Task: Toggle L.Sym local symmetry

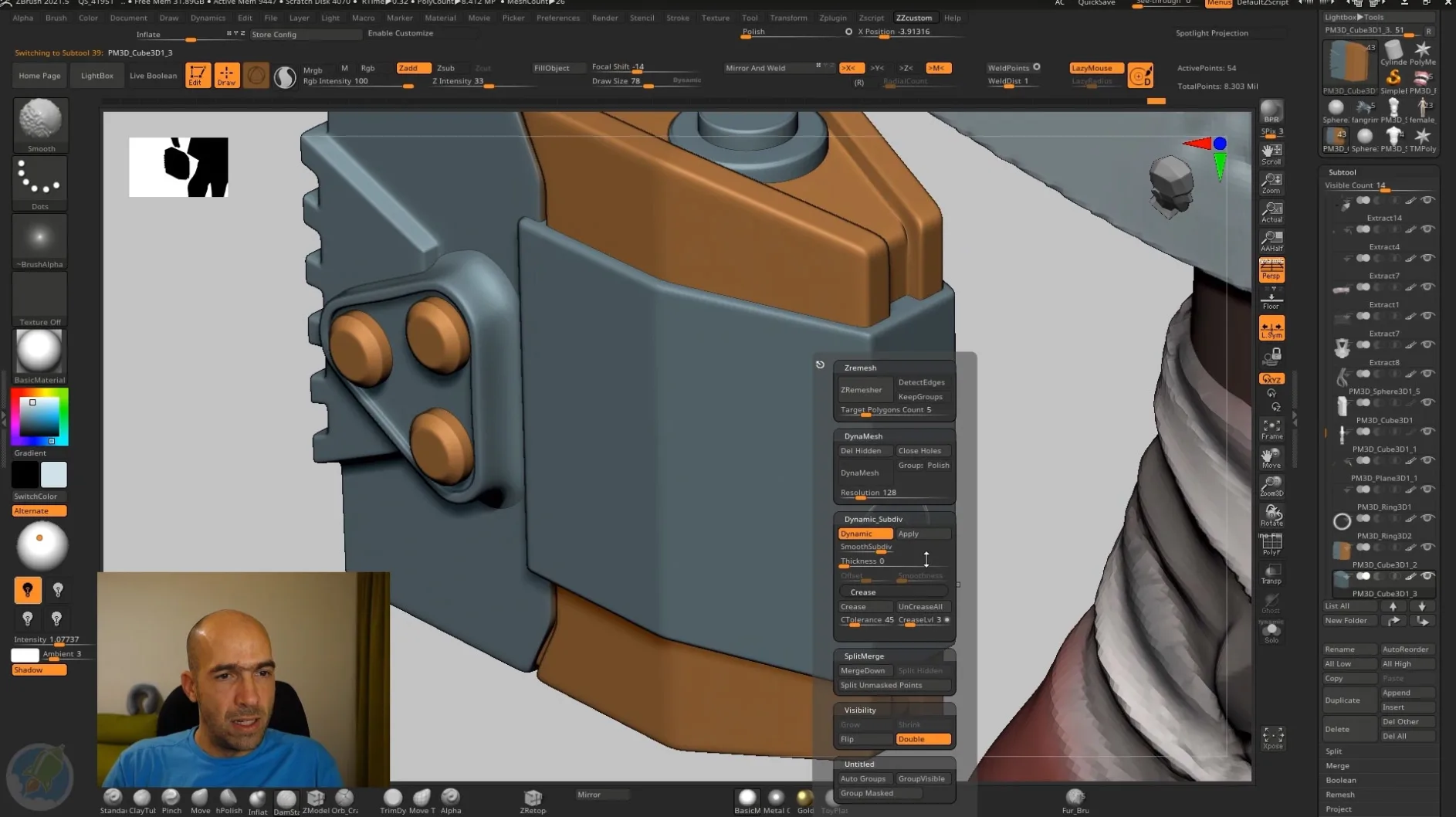Action: [x=1271, y=328]
